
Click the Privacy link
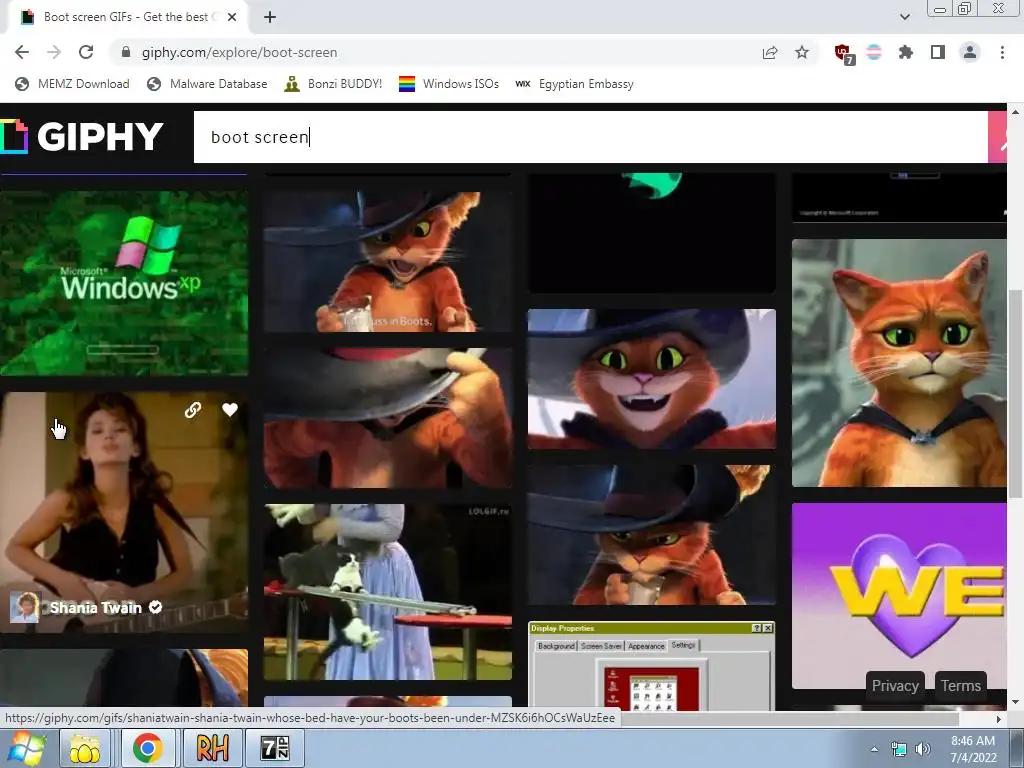pyautogui.click(x=895, y=686)
